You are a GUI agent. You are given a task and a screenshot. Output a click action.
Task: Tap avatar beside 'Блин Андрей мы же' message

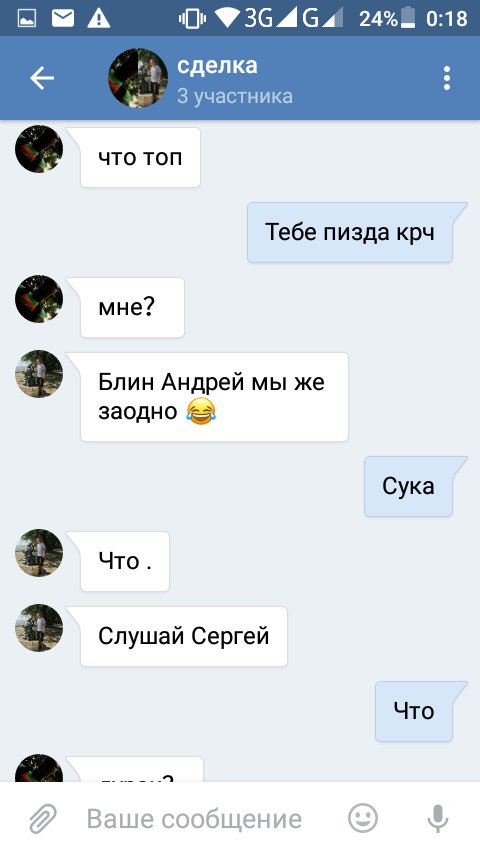coord(39,374)
